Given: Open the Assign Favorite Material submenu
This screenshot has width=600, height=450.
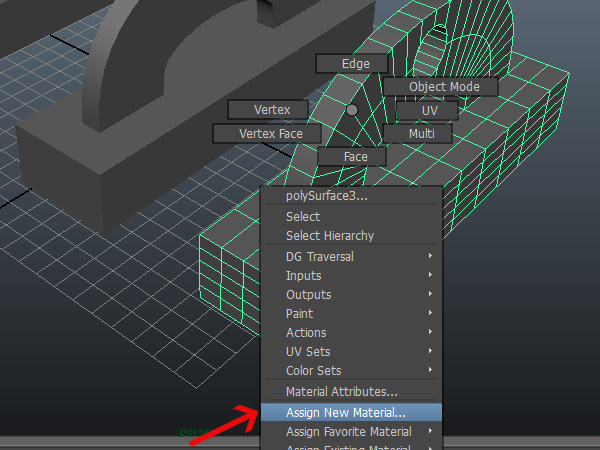Looking at the screenshot, I should (x=351, y=432).
